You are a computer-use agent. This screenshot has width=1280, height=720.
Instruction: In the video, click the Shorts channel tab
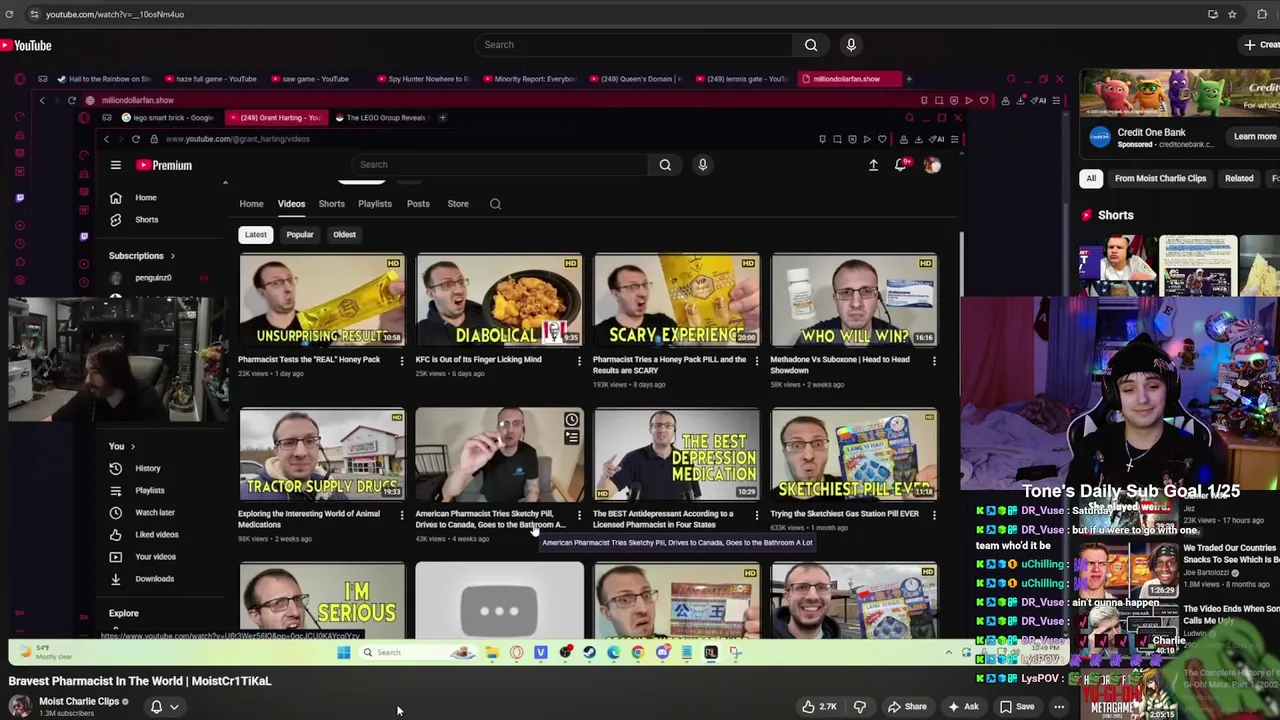coord(331,204)
